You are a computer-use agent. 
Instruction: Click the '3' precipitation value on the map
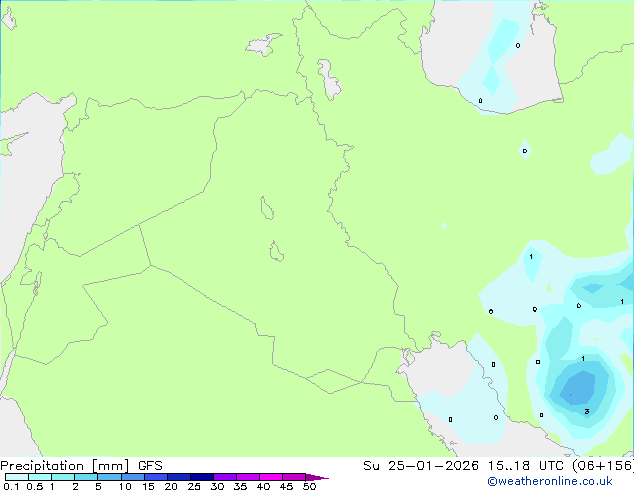pyautogui.click(x=587, y=411)
